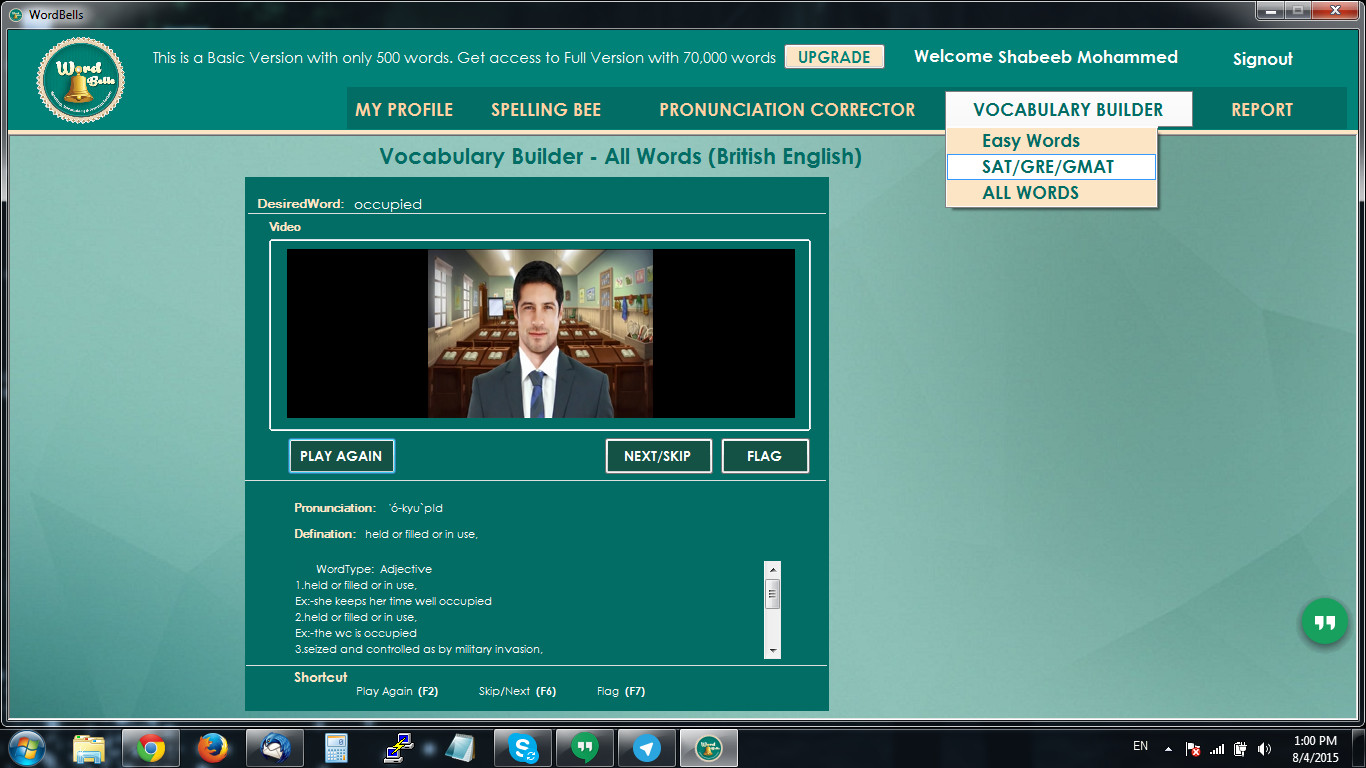
Task: Select ALL WORDS option
Action: [1031, 193]
